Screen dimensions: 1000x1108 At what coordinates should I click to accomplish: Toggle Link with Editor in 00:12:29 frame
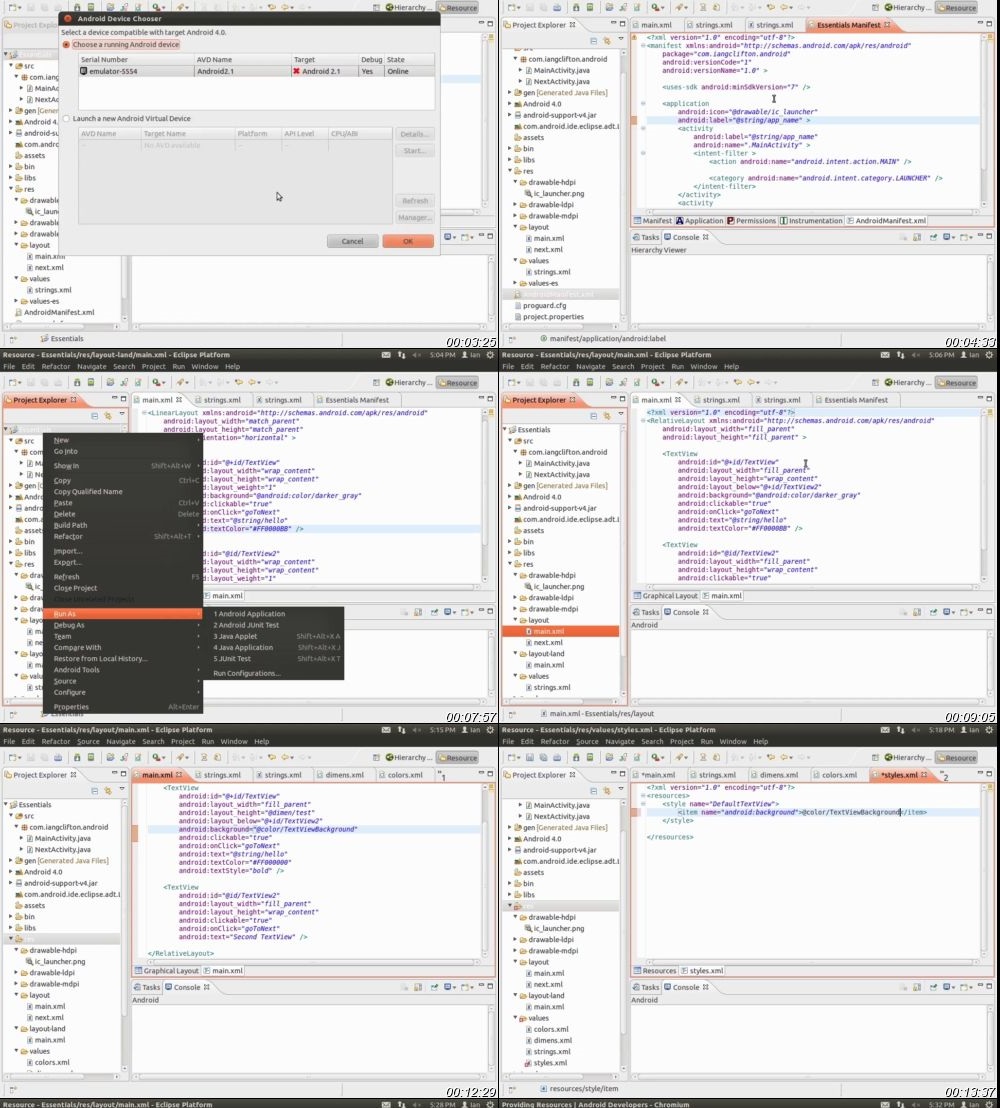pos(107,791)
